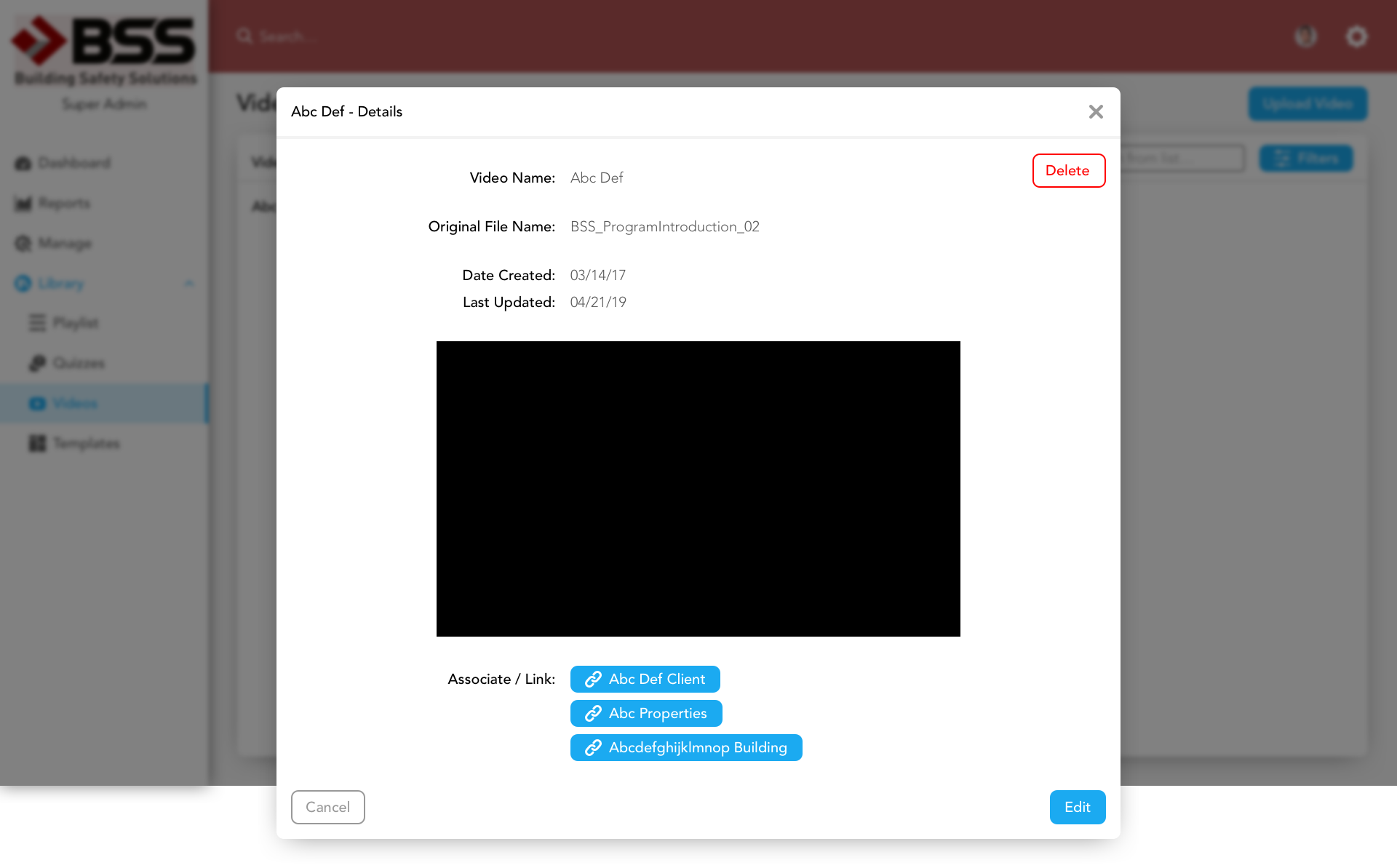Open the Abcdefghijklmnop Building link
Image resolution: width=1397 pixels, height=868 pixels.
click(685, 747)
